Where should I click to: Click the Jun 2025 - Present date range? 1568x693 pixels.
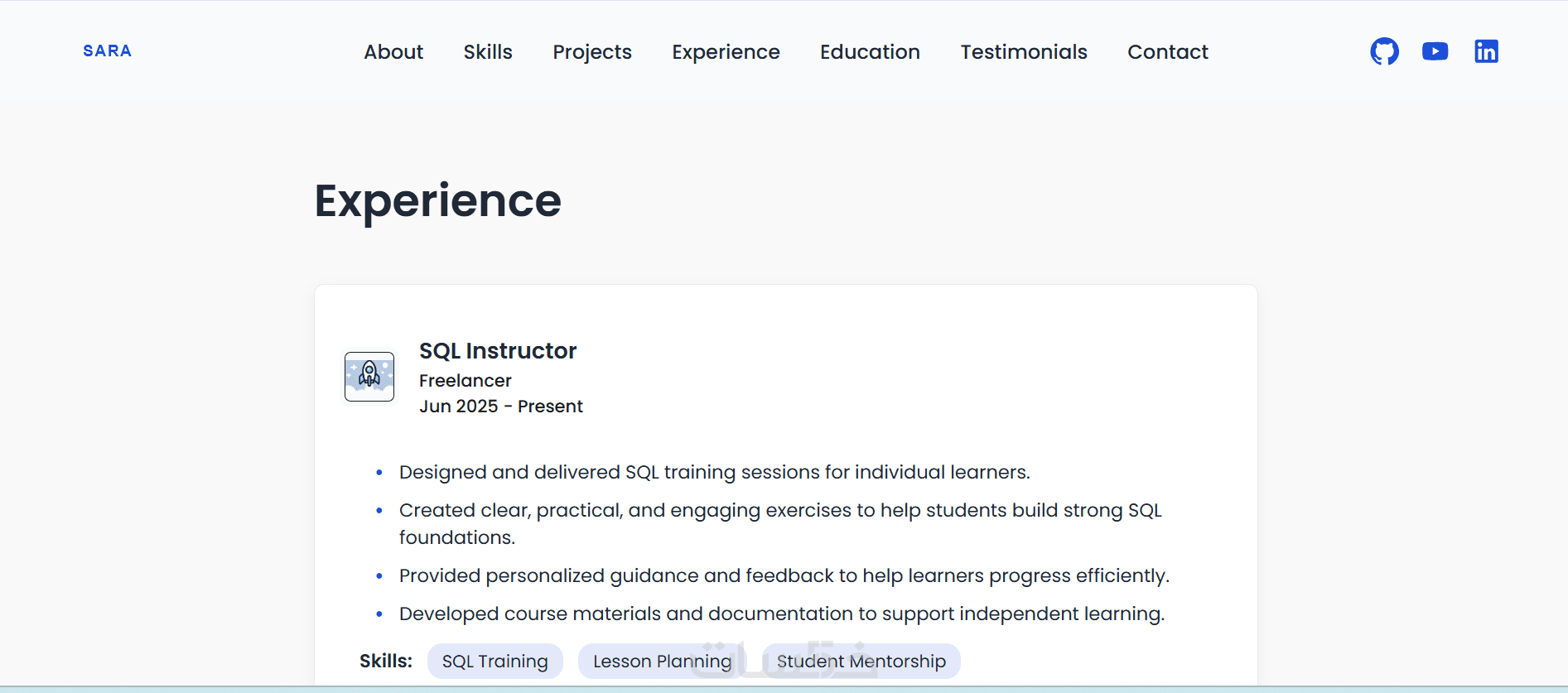tap(500, 407)
